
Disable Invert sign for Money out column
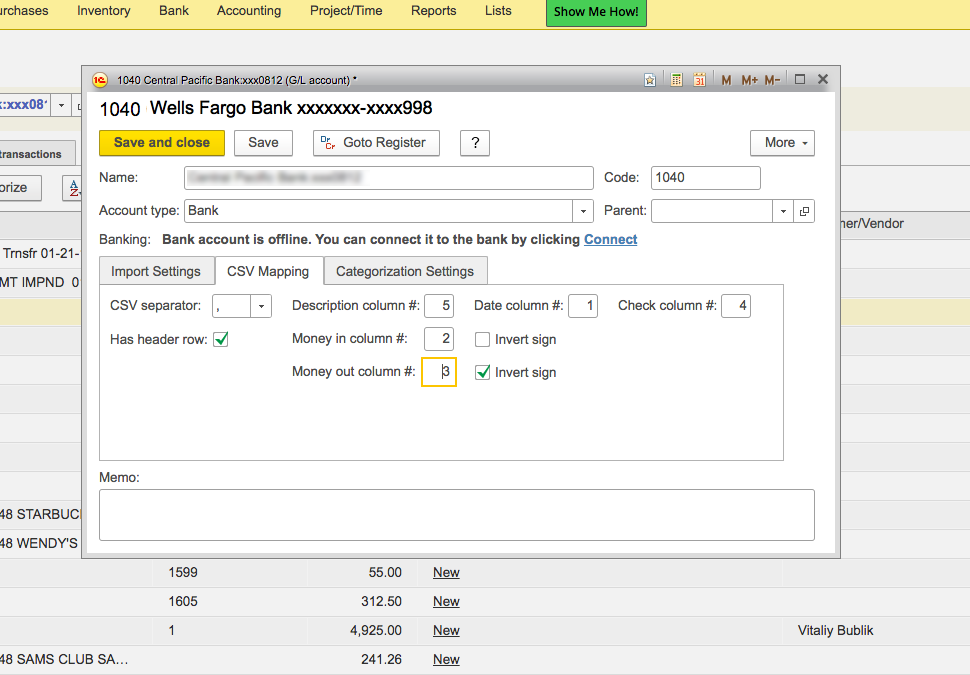point(483,372)
